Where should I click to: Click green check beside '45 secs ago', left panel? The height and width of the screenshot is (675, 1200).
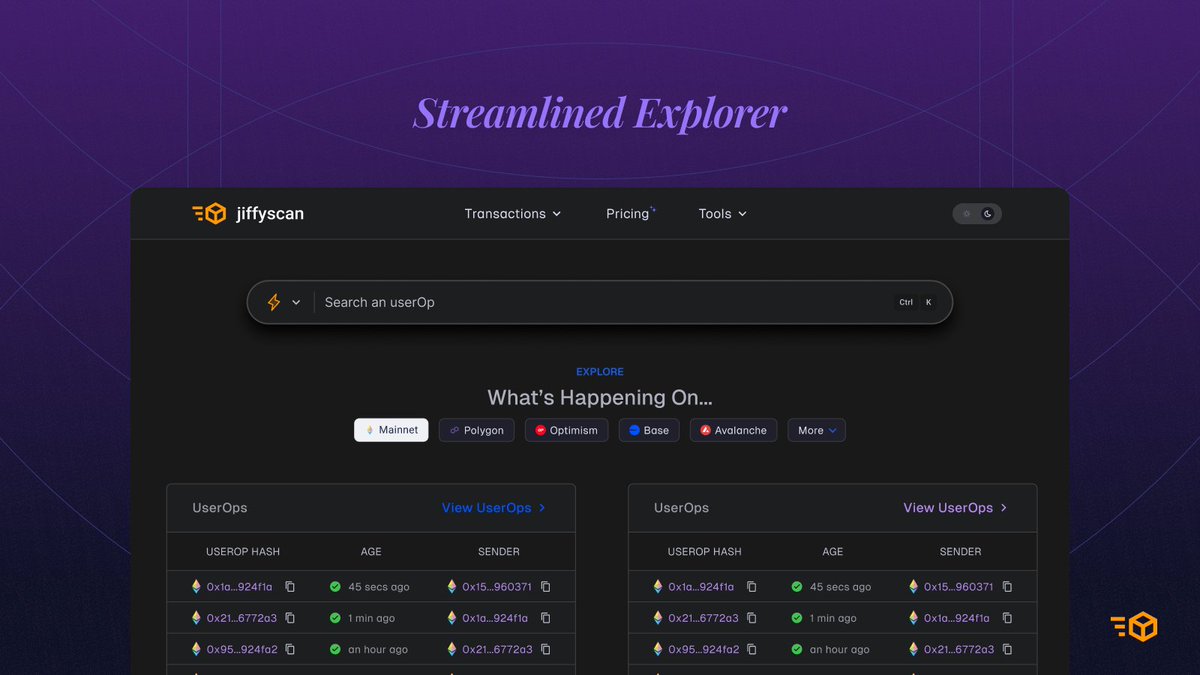point(335,587)
